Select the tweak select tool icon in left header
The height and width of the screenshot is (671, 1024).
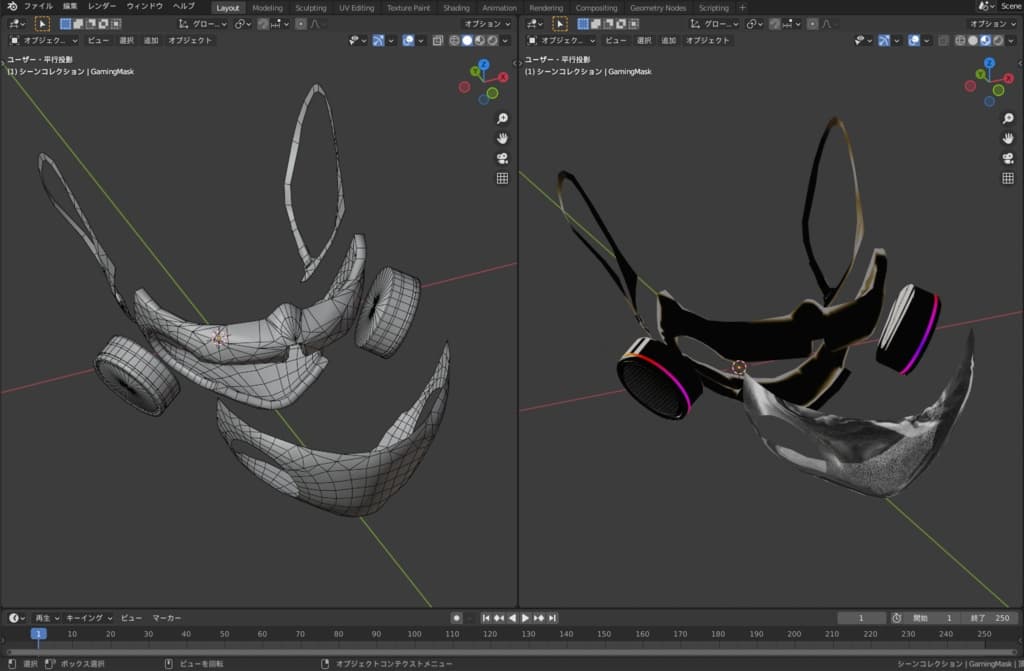[x=42, y=23]
